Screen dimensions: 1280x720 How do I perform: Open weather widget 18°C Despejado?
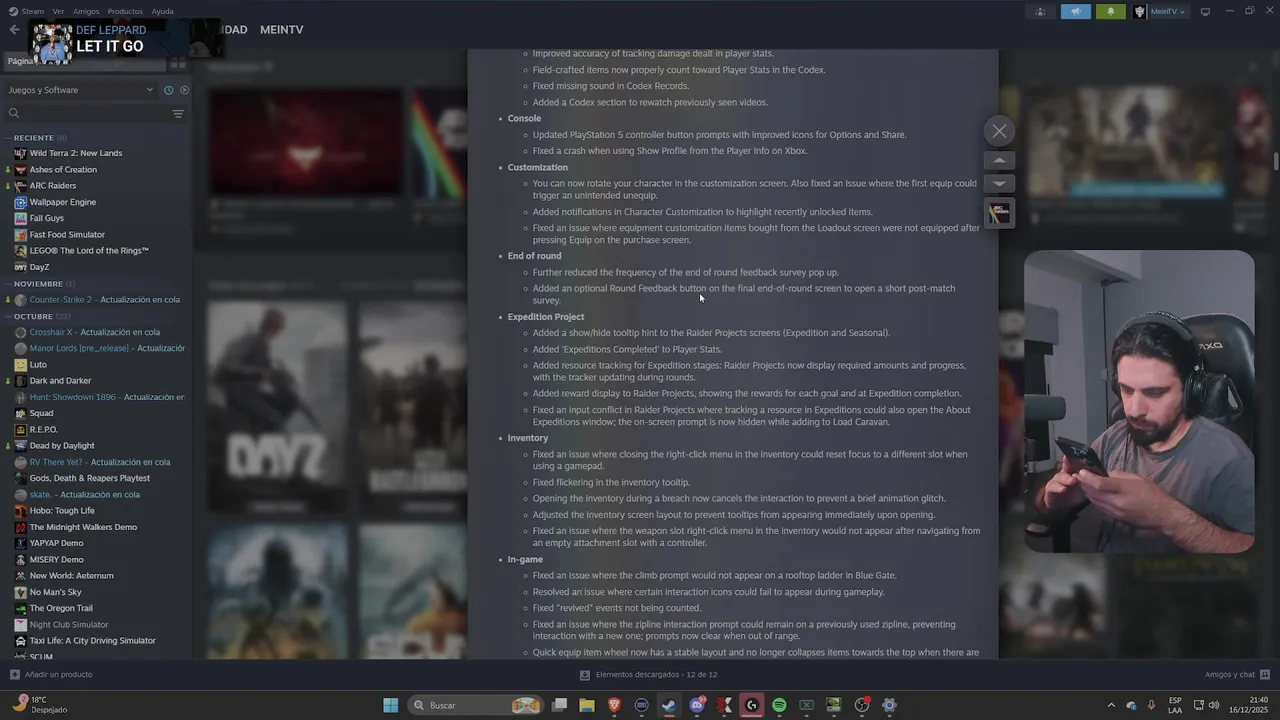coord(40,705)
